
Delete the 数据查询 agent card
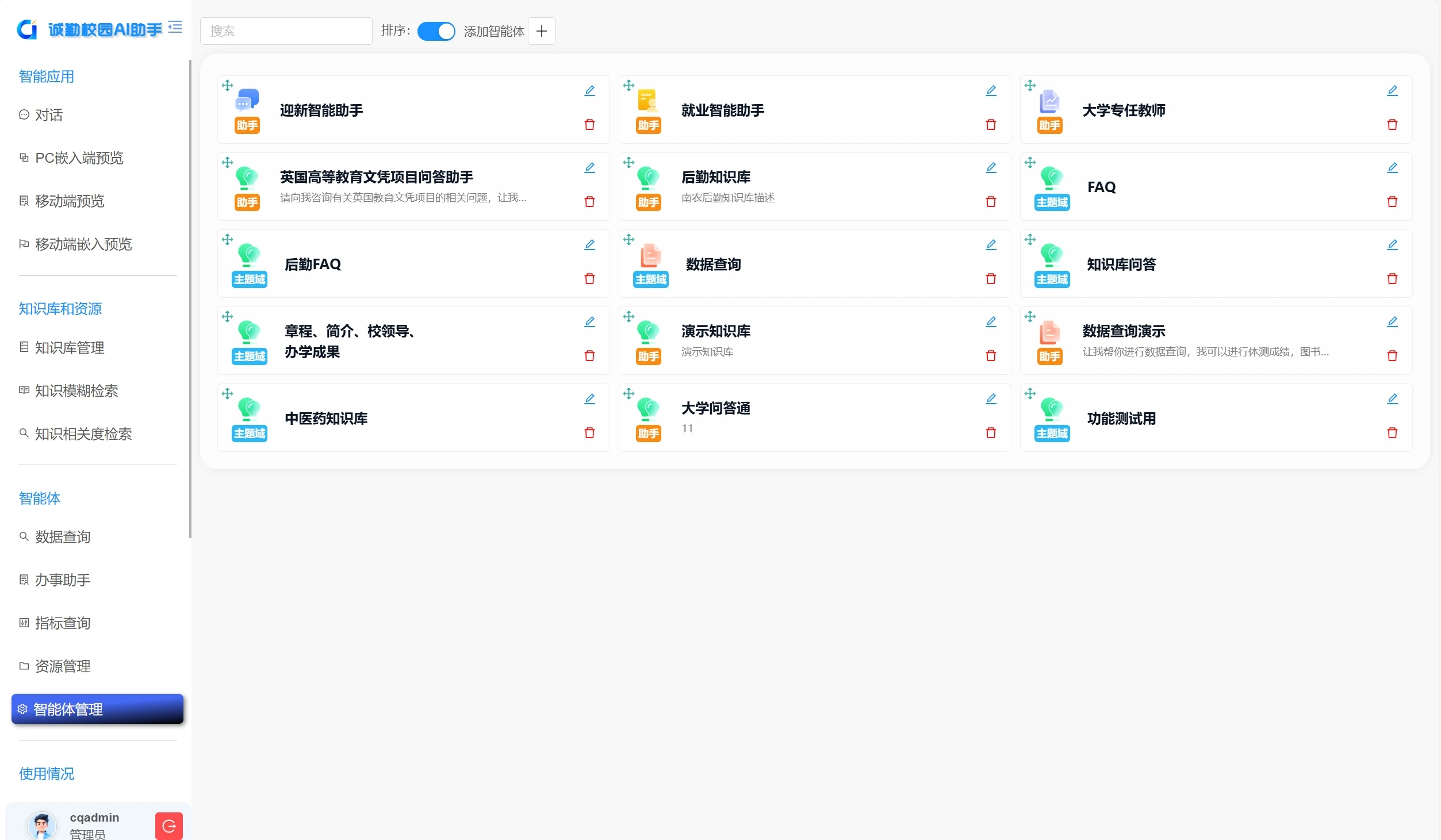[x=991, y=278]
